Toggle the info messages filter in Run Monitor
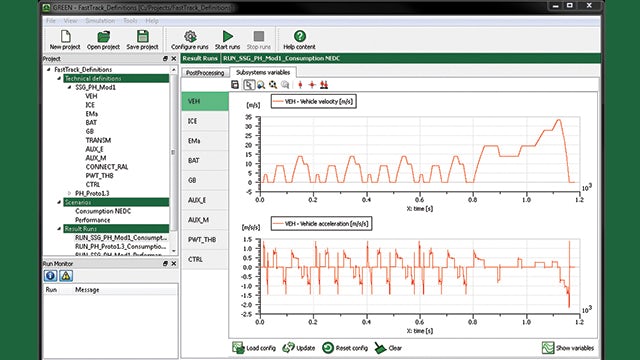The image size is (640, 360). (51, 276)
